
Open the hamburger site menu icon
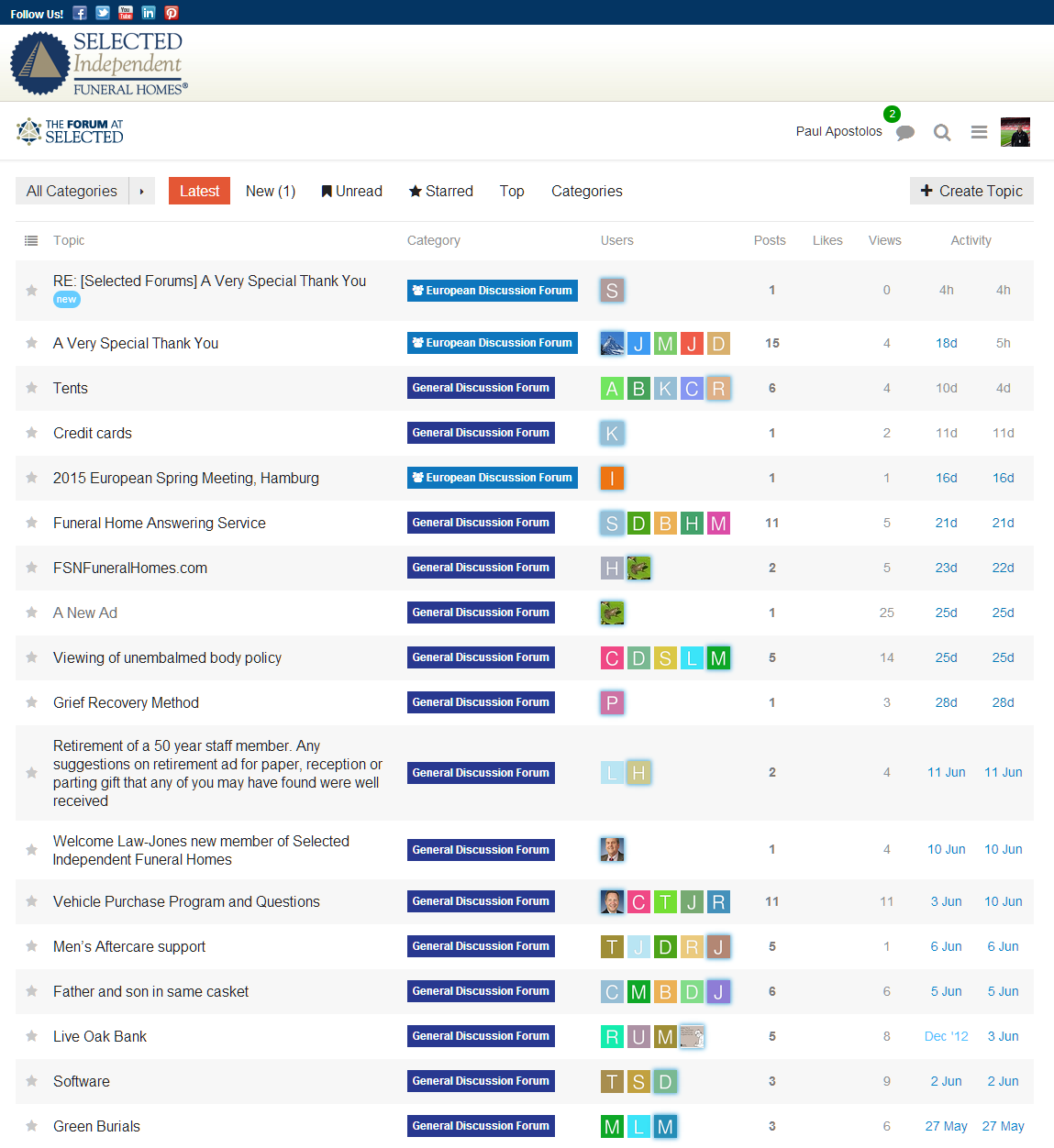tap(979, 132)
